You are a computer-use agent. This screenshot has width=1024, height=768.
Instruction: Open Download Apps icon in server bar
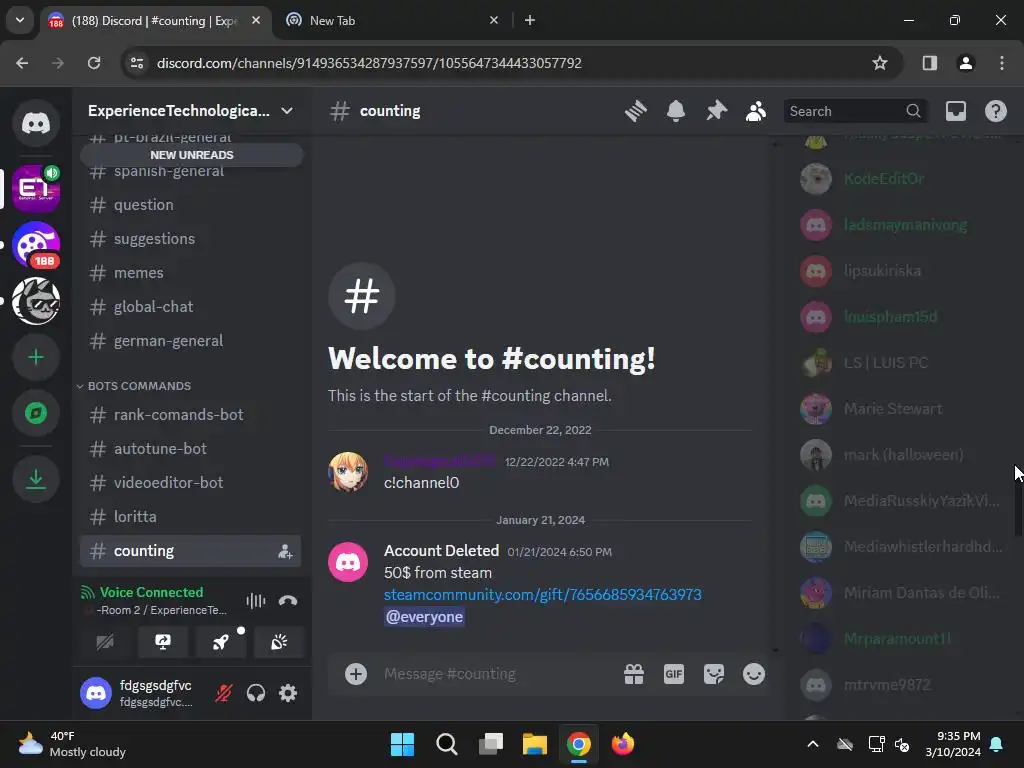click(x=36, y=479)
